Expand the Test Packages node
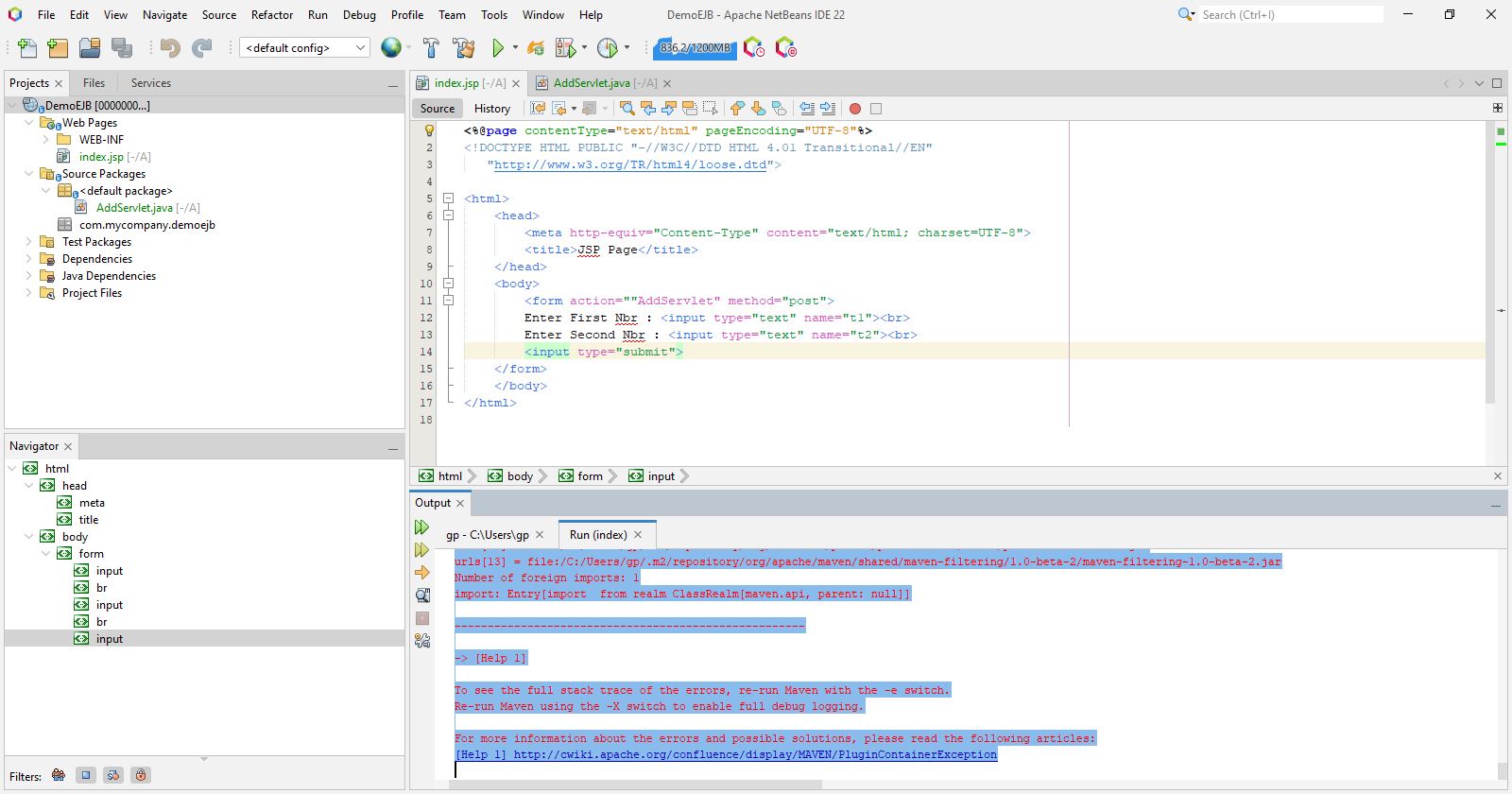The image size is (1512, 794). tap(29, 242)
